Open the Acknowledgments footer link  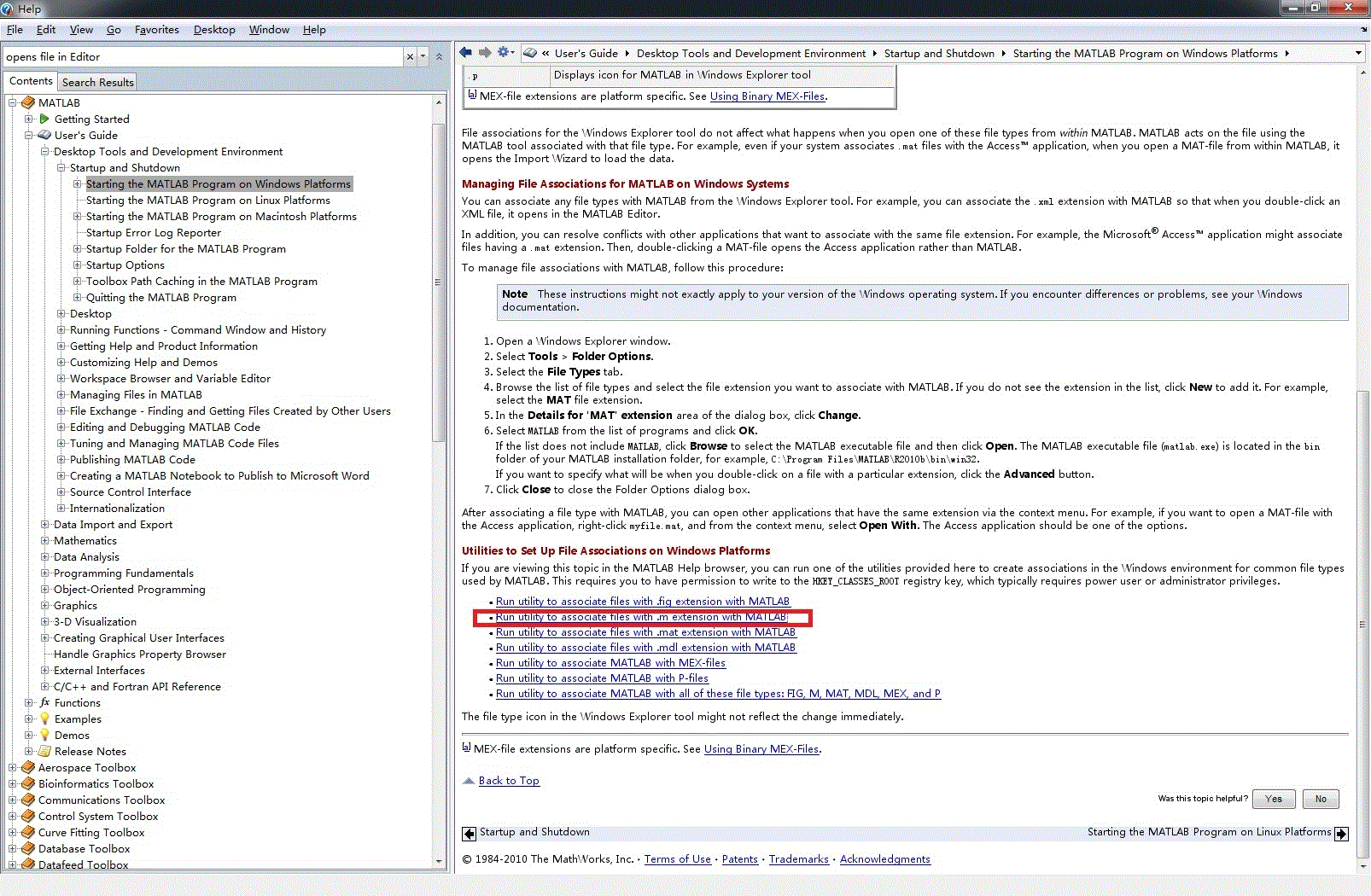[885, 859]
